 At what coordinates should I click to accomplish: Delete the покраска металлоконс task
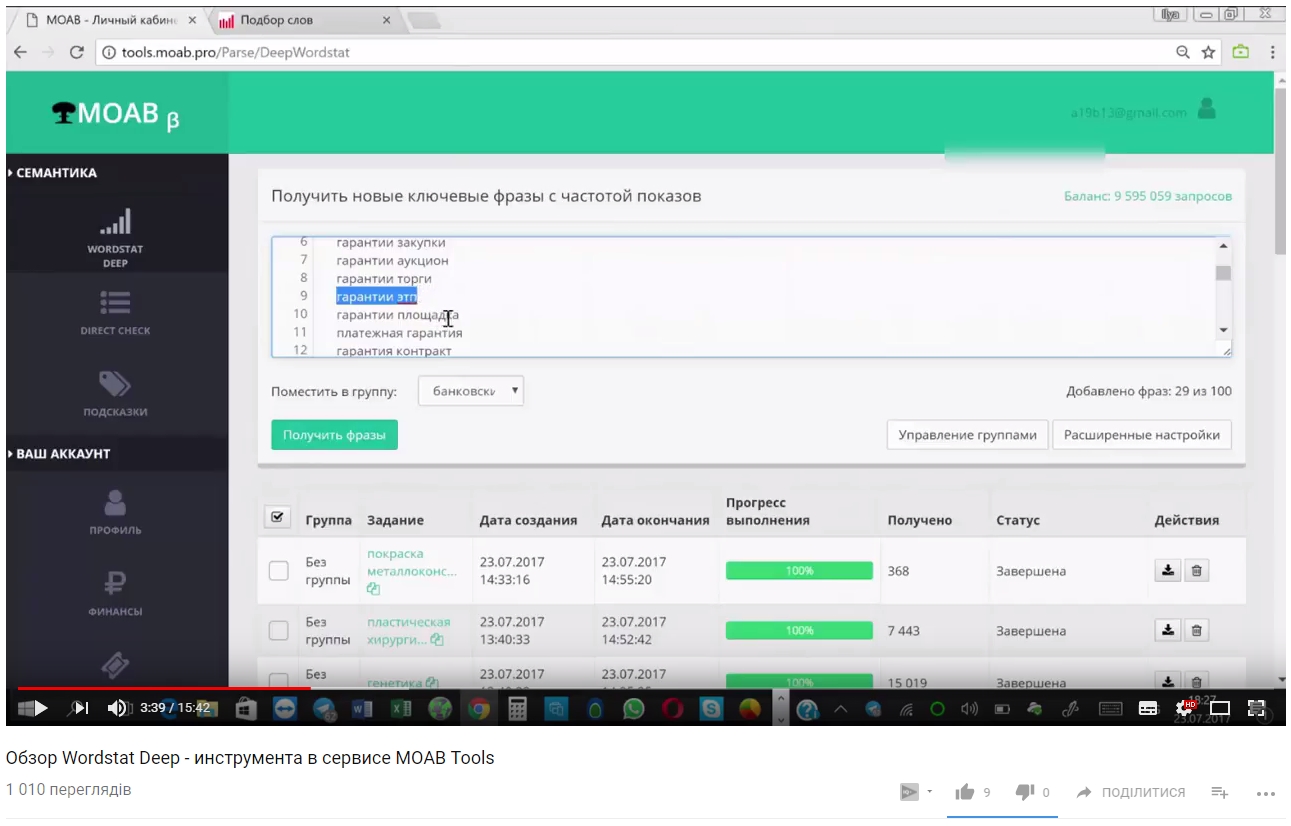click(x=1197, y=571)
